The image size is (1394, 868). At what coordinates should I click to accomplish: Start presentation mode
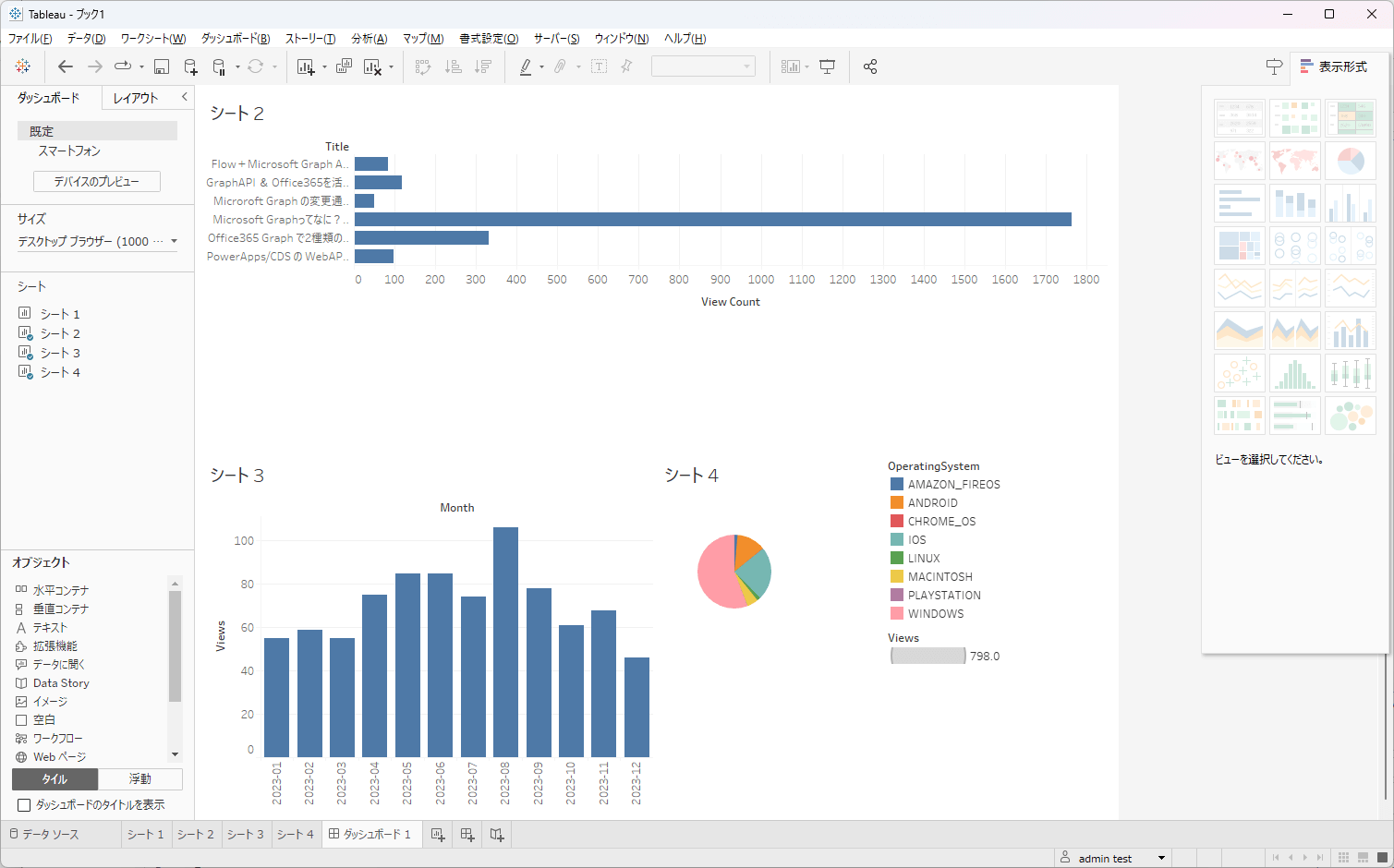827,66
